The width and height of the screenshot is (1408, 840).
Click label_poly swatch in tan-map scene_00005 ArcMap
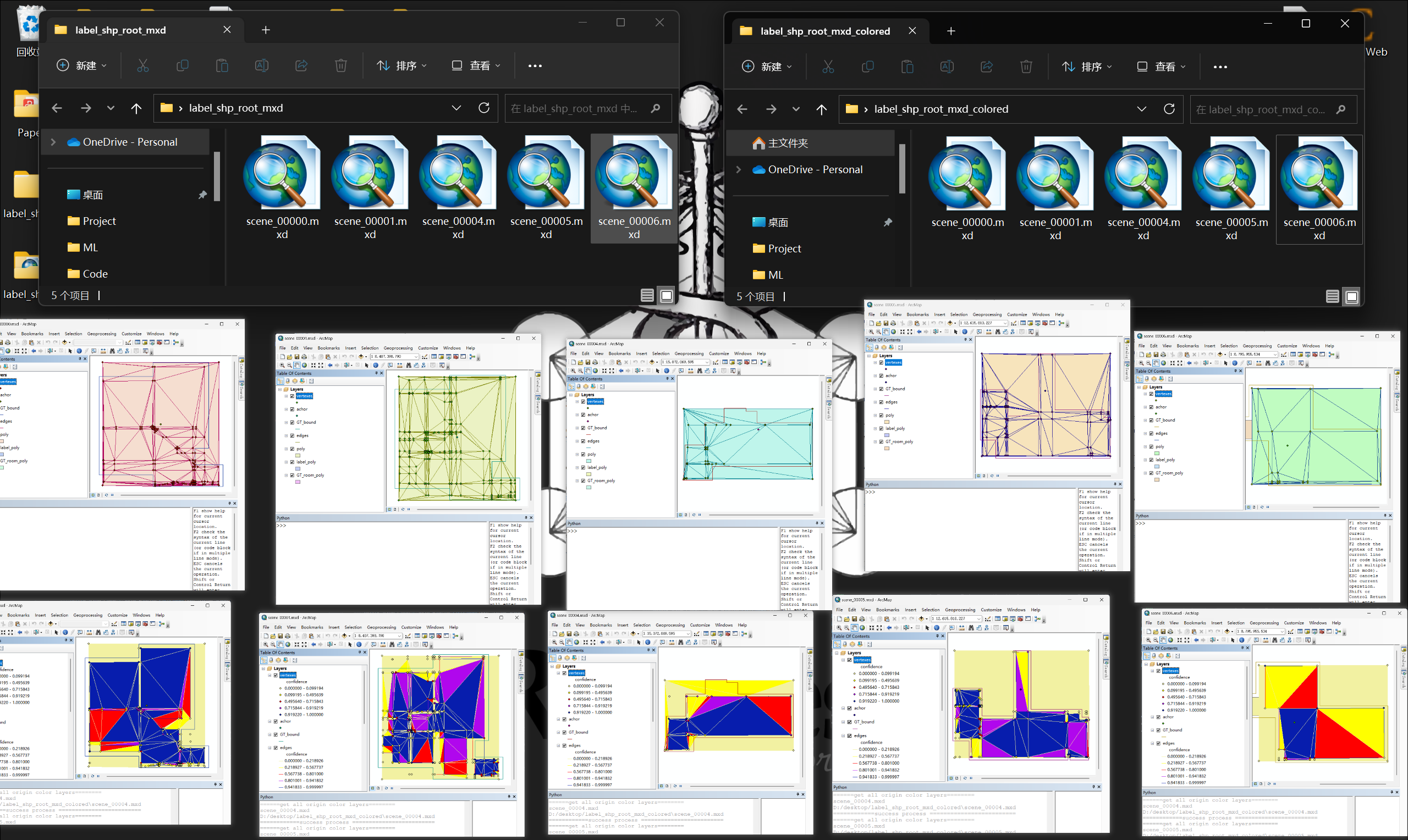point(887,435)
